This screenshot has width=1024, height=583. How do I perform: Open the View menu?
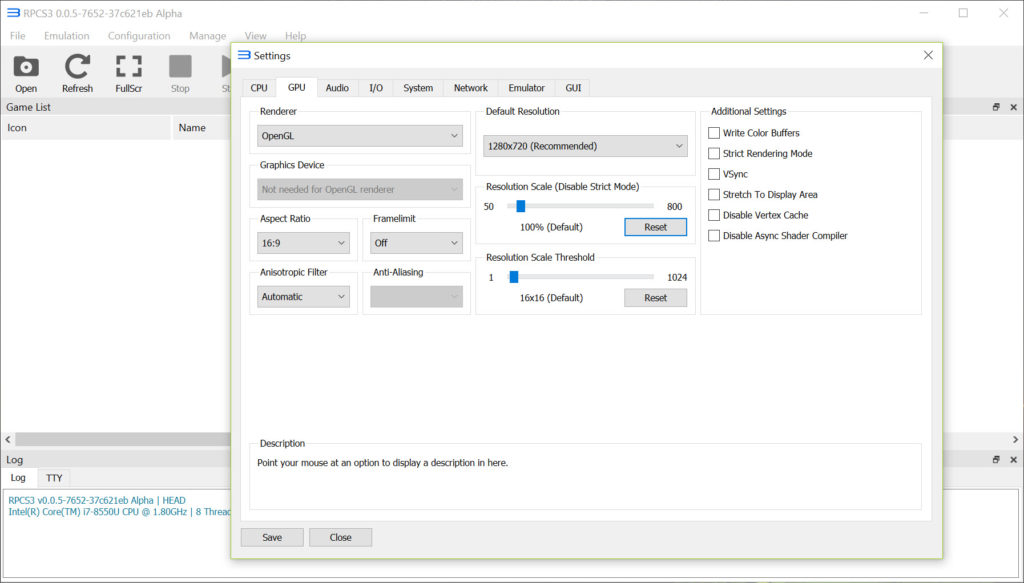pyautogui.click(x=255, y=36)
